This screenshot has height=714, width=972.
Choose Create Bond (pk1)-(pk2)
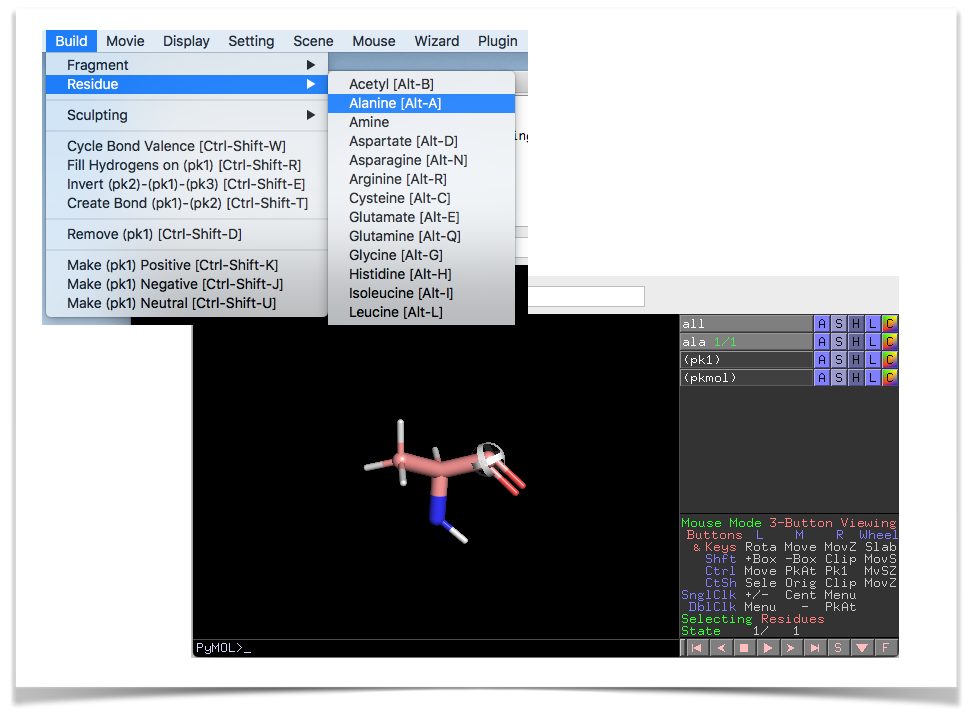(x=187, y=203)
